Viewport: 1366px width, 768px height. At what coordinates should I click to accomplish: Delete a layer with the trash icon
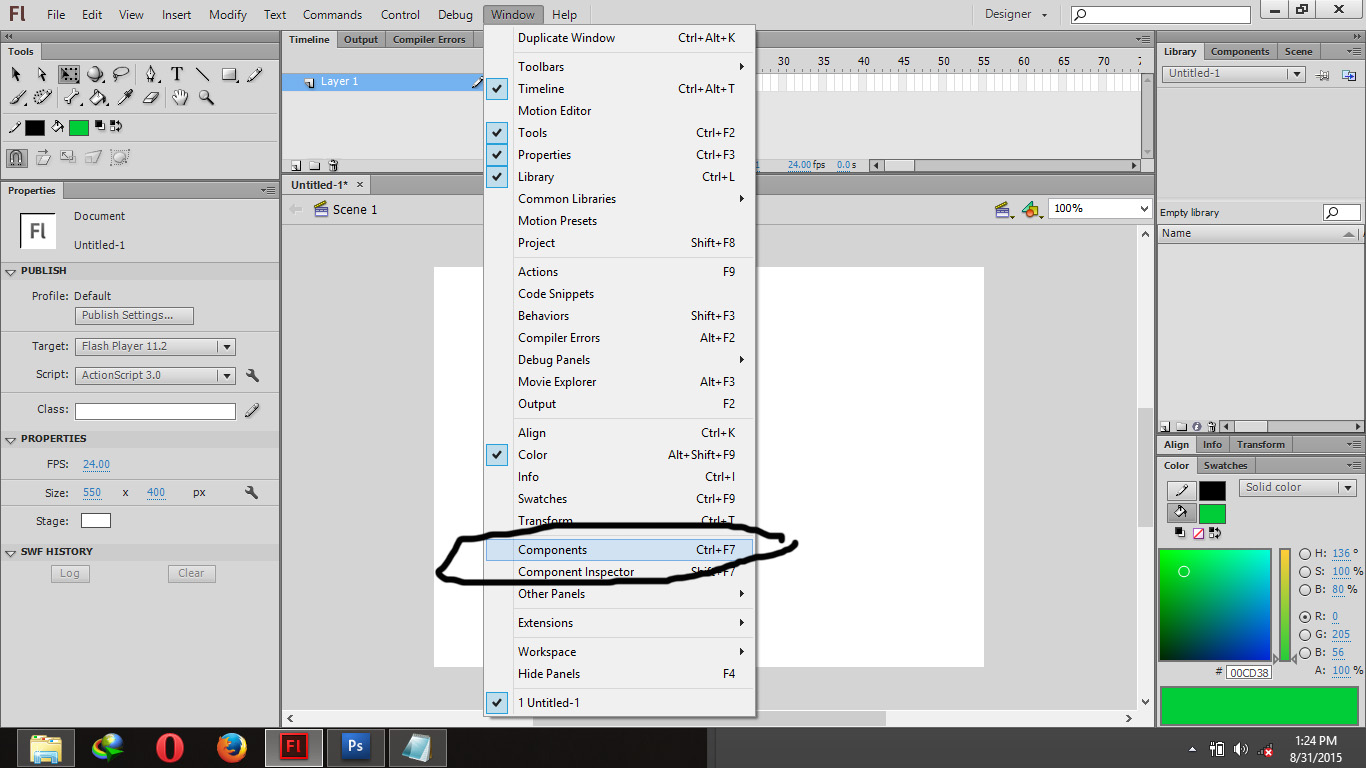click(x=334, y=165)
